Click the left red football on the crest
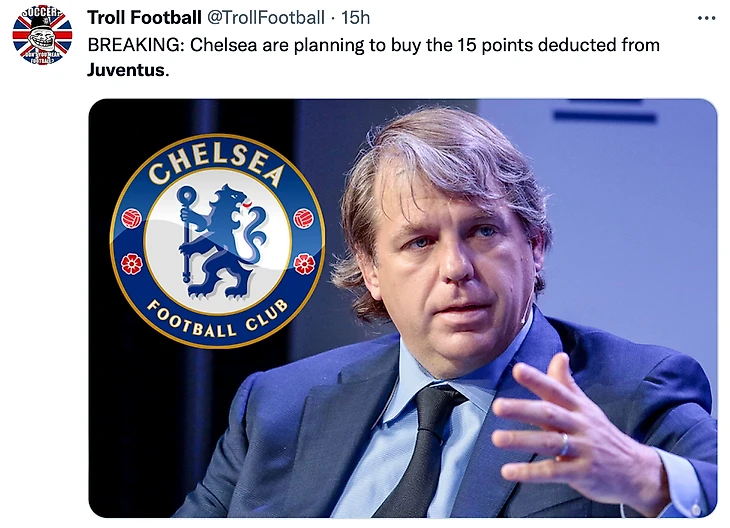Viewport: 730px width, 528px height. (131, 218)
